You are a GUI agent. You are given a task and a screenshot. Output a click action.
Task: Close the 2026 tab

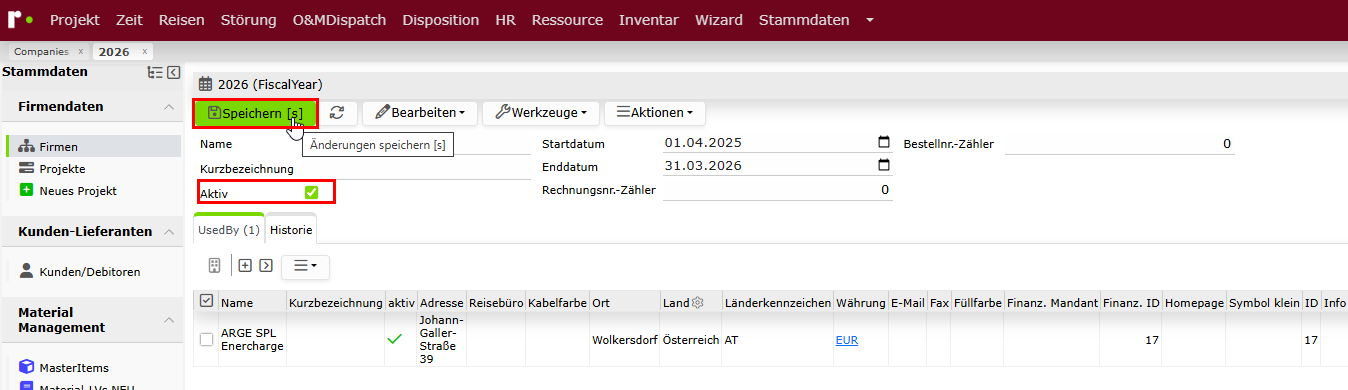point(144,51)
